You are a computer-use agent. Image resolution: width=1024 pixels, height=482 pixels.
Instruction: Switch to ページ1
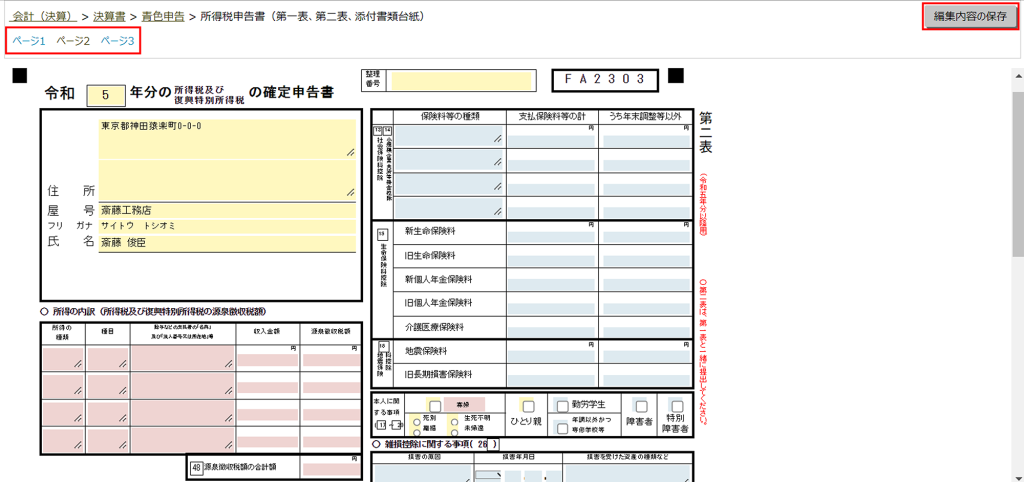[28, 40]
